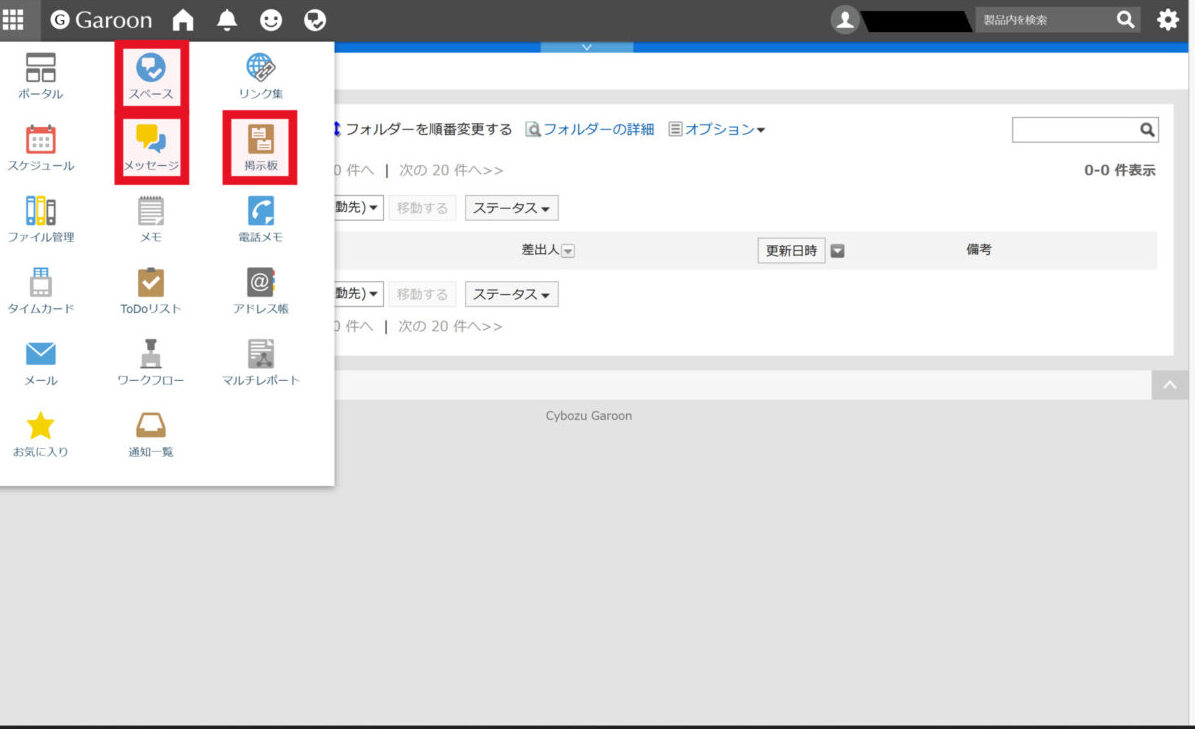Image resolution: width=1195 pixels, height=729 pixels.
Task: Open the 更新日時 sort dropdown
Action: pos(837,250)
